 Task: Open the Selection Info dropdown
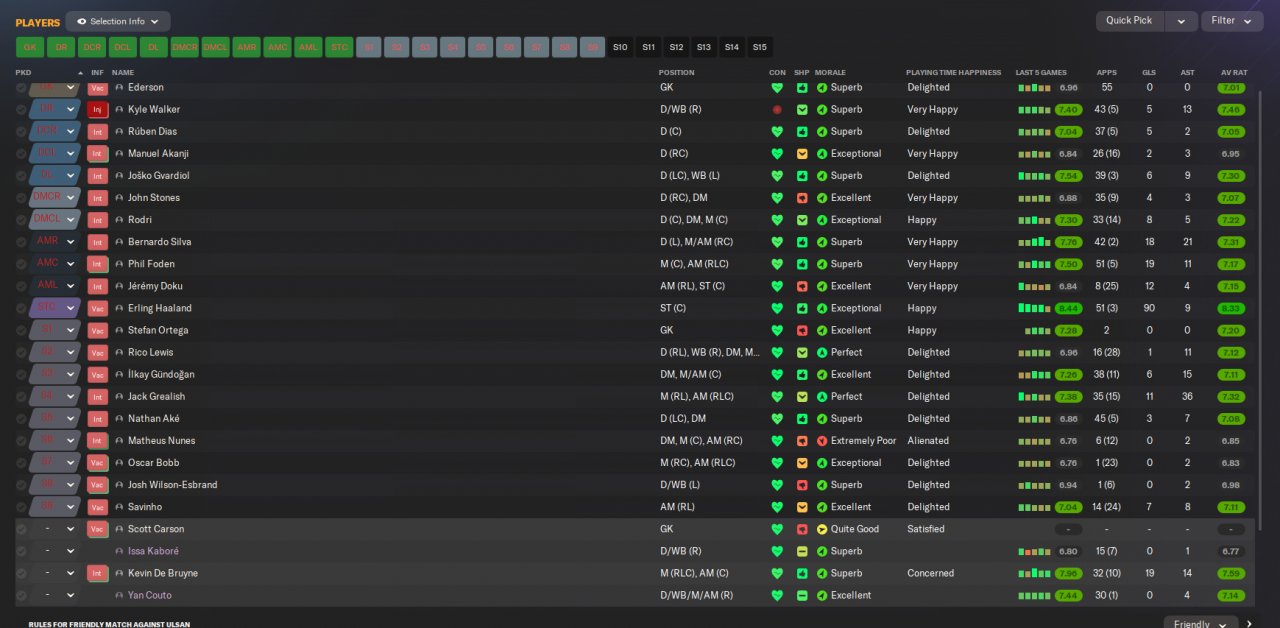tap(118, 21)
